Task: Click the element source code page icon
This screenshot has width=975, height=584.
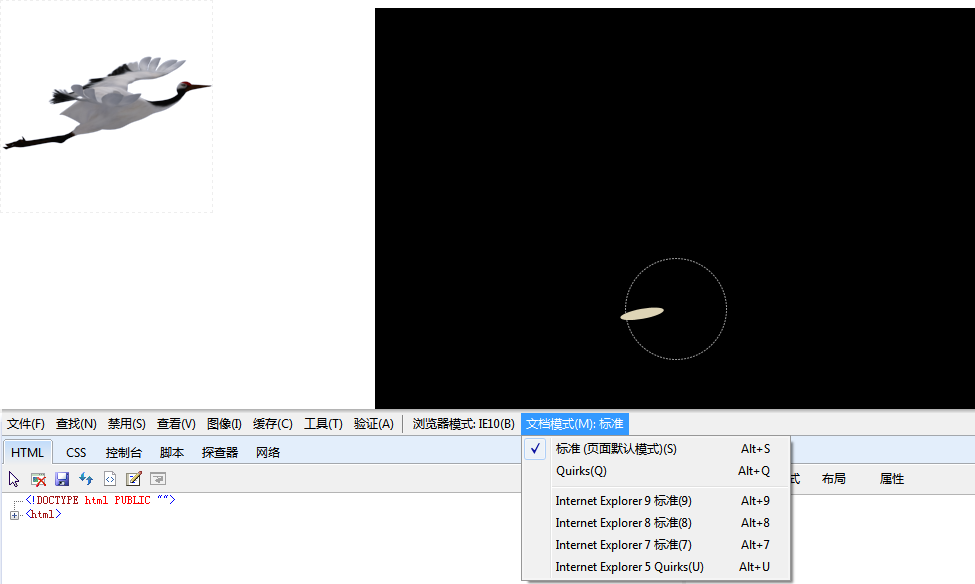Action: (x=110, y=479)
